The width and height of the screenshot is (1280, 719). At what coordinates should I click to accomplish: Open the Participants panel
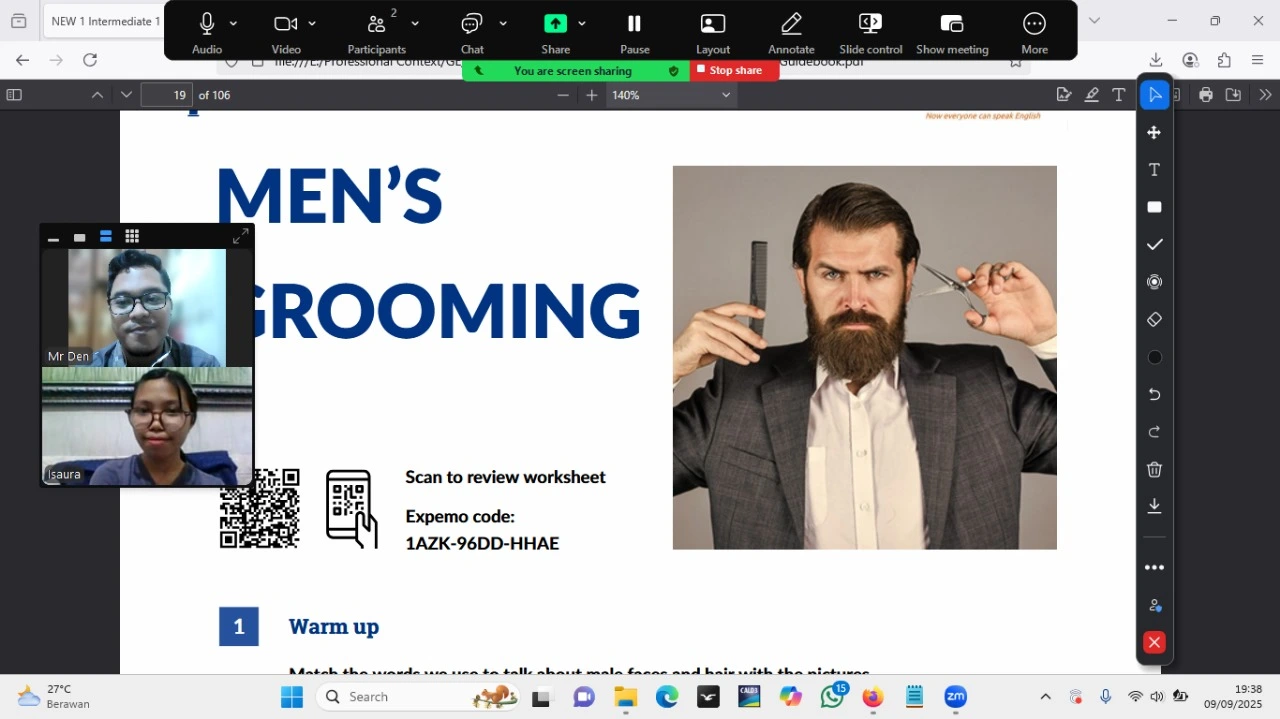tap(376, 32)
